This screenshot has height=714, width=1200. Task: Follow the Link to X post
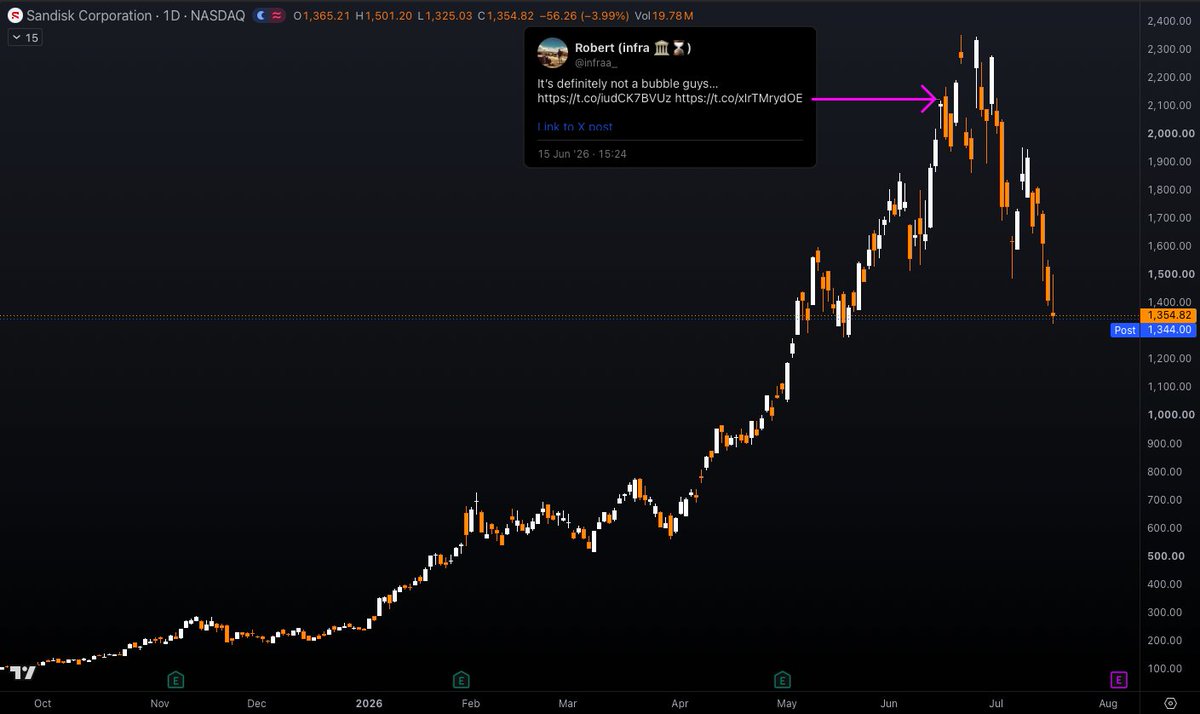(x=575, y=127)
